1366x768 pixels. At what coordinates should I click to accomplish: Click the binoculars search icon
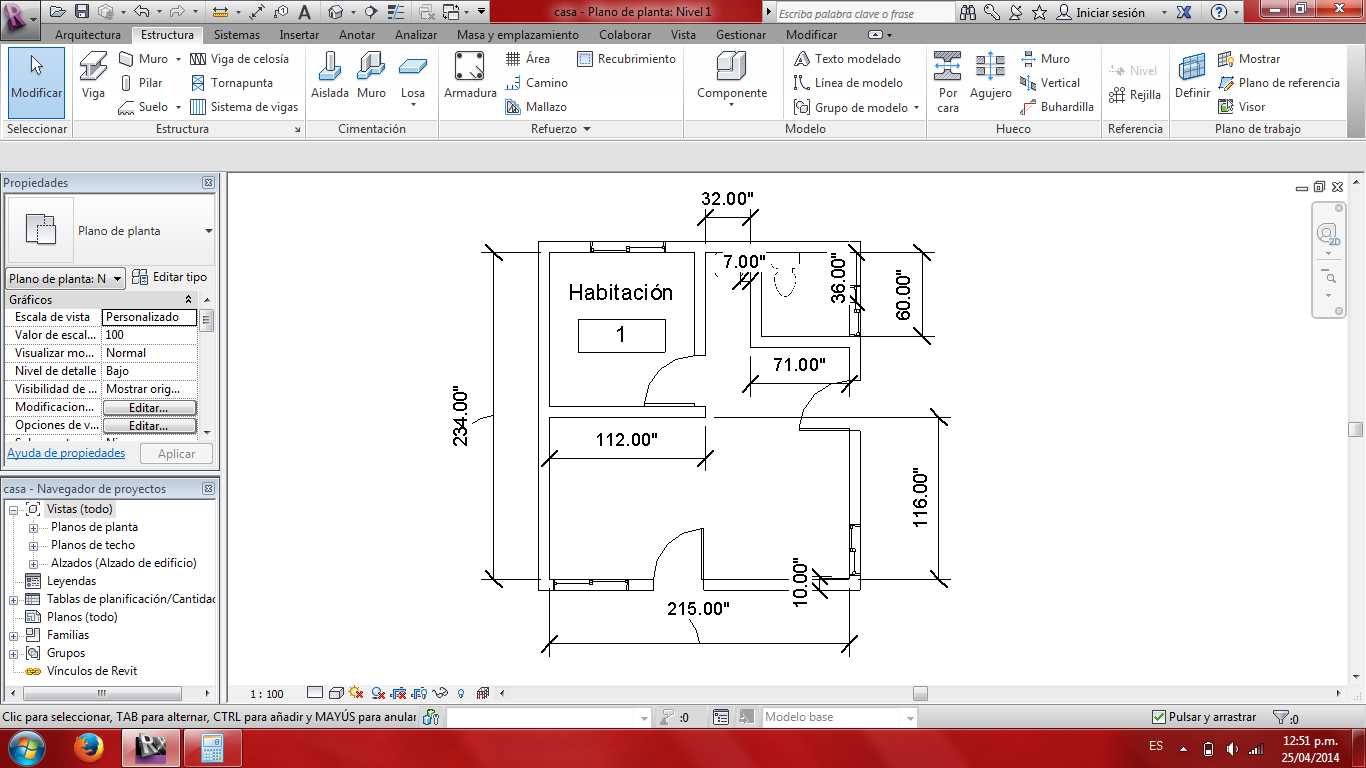[968, 12]
